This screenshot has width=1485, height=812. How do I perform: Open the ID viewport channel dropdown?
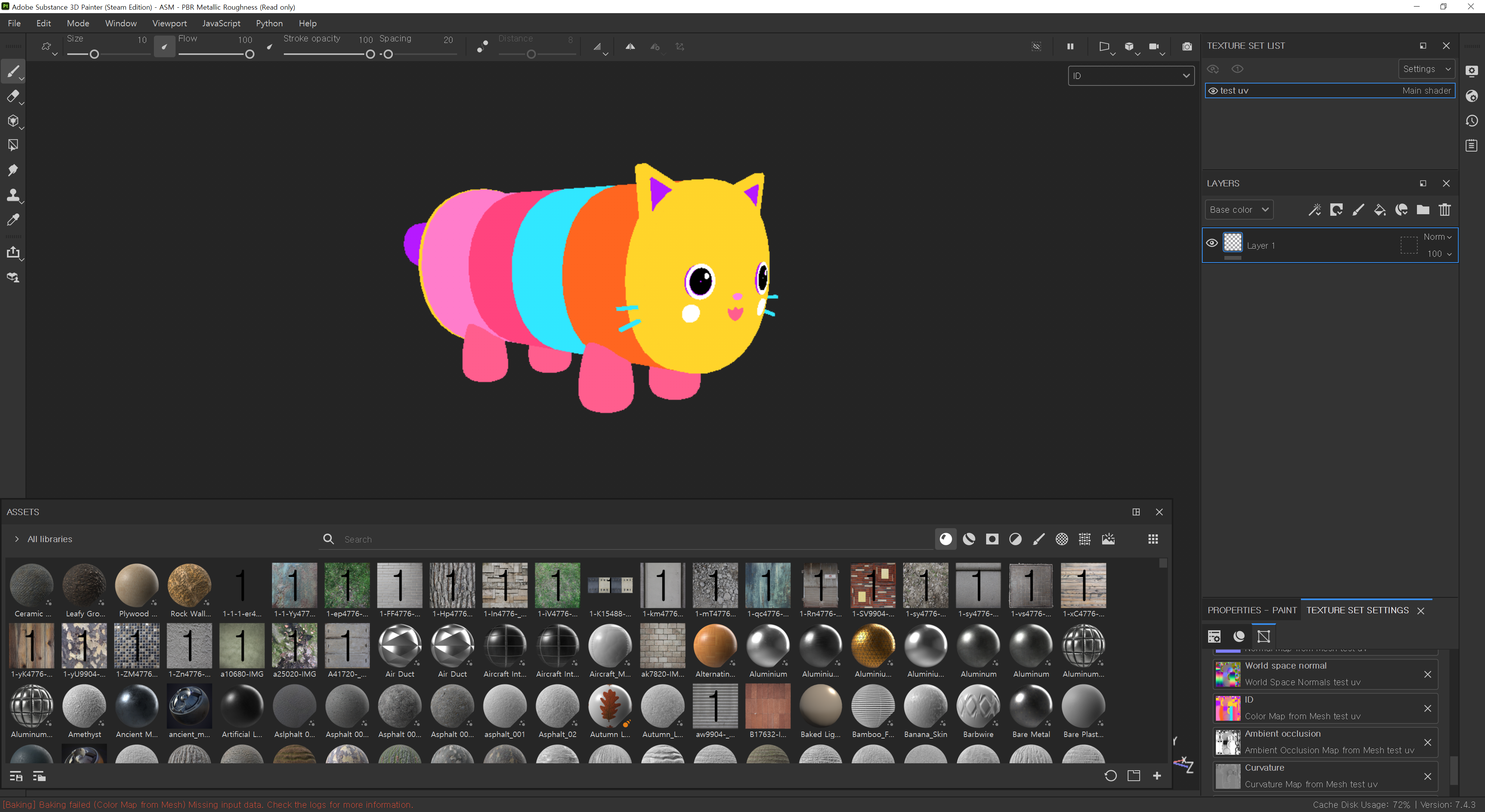pyautogui.click(x=1130, y=75)
